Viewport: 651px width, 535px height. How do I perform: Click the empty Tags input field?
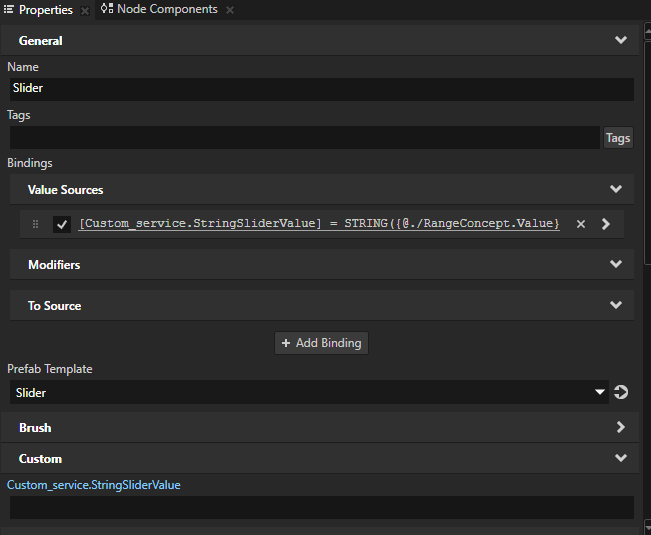[305, 137]
